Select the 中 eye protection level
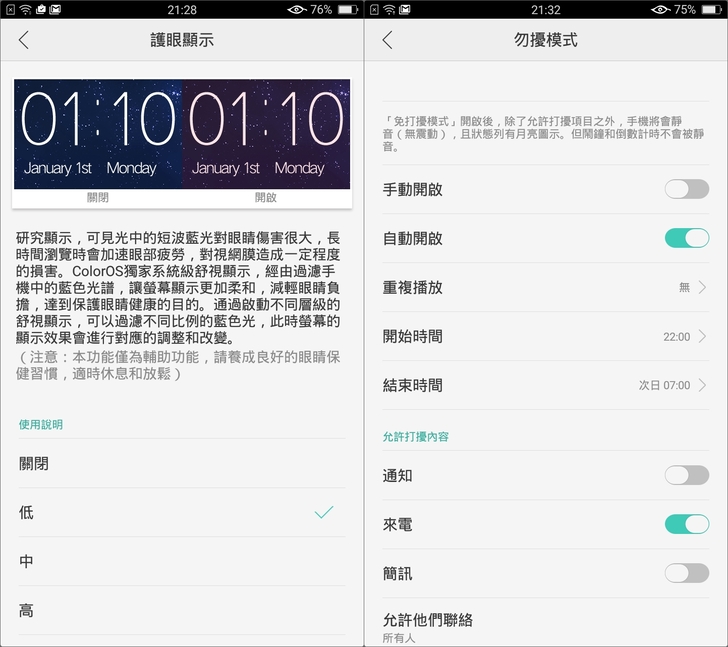728x647 pixels. click(182, 561)
